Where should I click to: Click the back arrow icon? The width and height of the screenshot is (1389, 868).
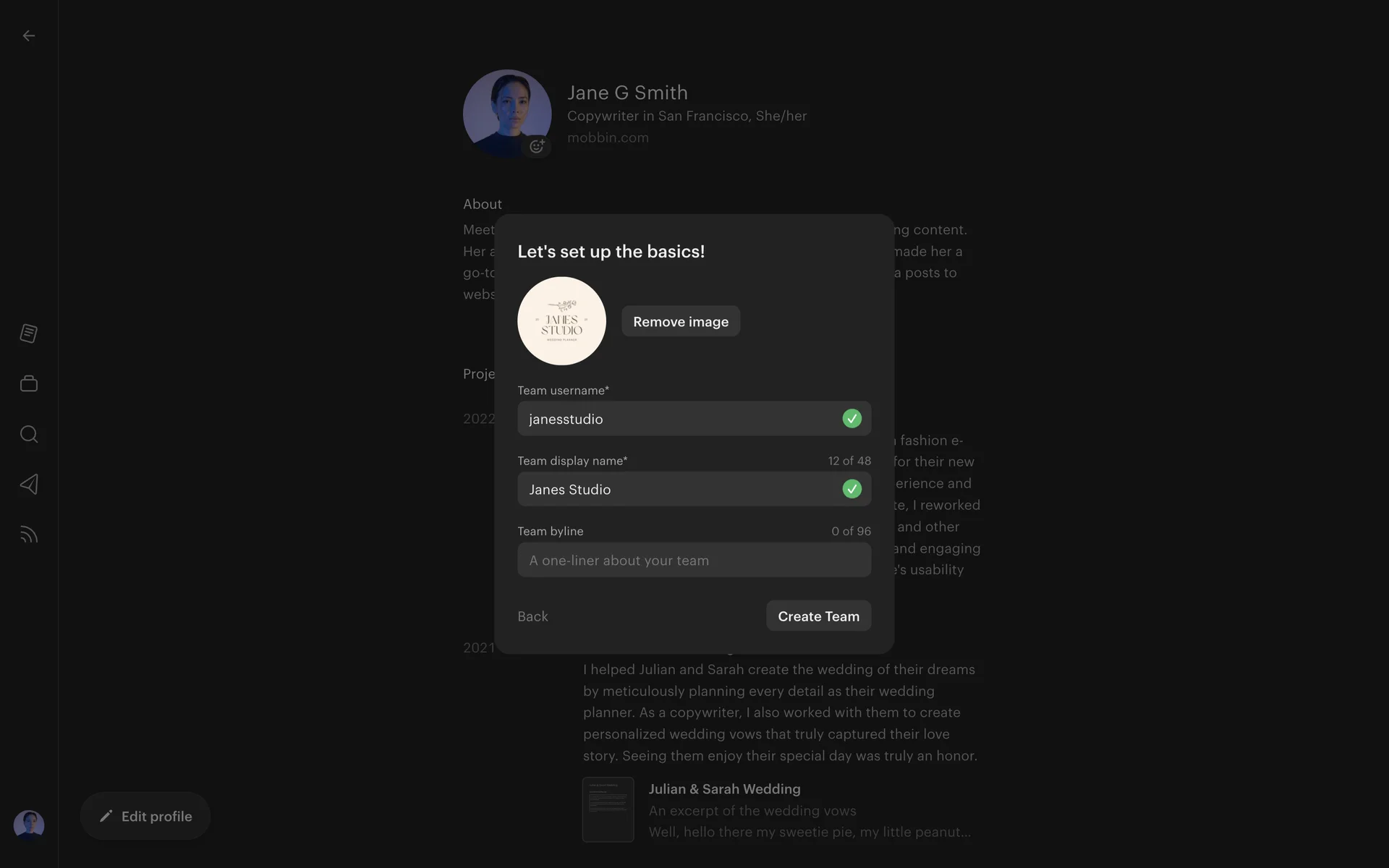pyautogui.click(x=29, y=35)
